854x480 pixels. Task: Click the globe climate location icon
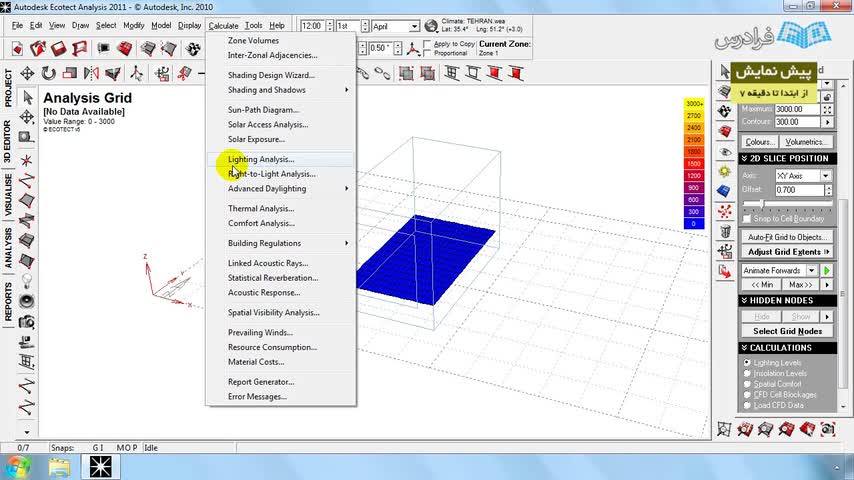point(431,26)
